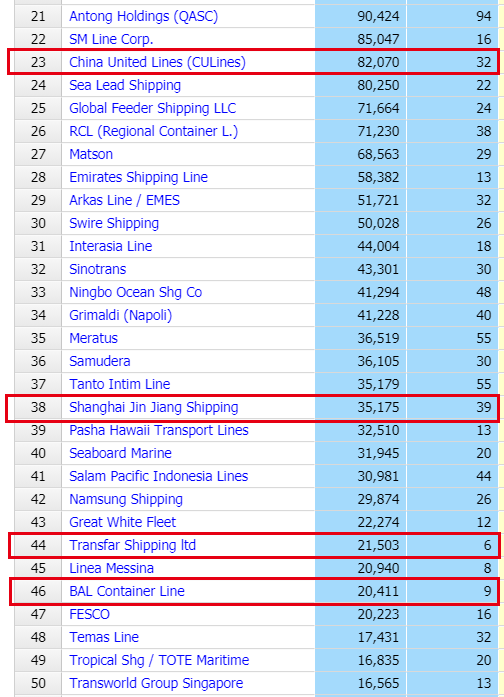This screenshot has height=697, width=504.
Task: Select rank number 44 cell
Action: tap(38, 545)
